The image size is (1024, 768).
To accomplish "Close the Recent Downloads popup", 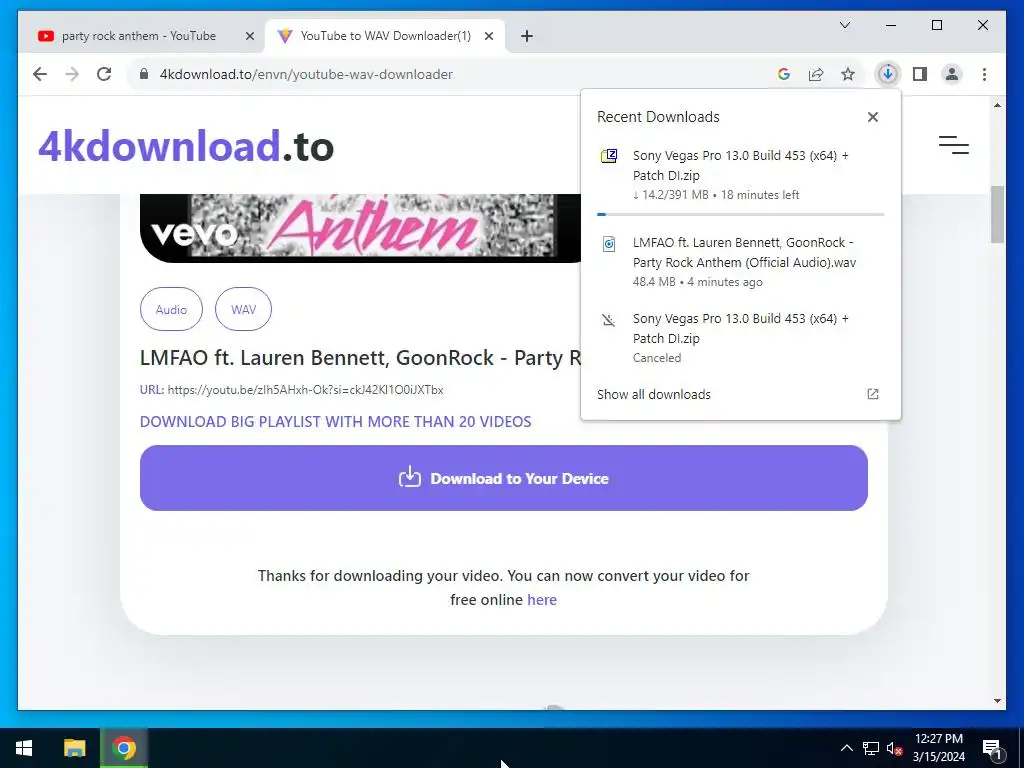I will (x=872, y=117).
